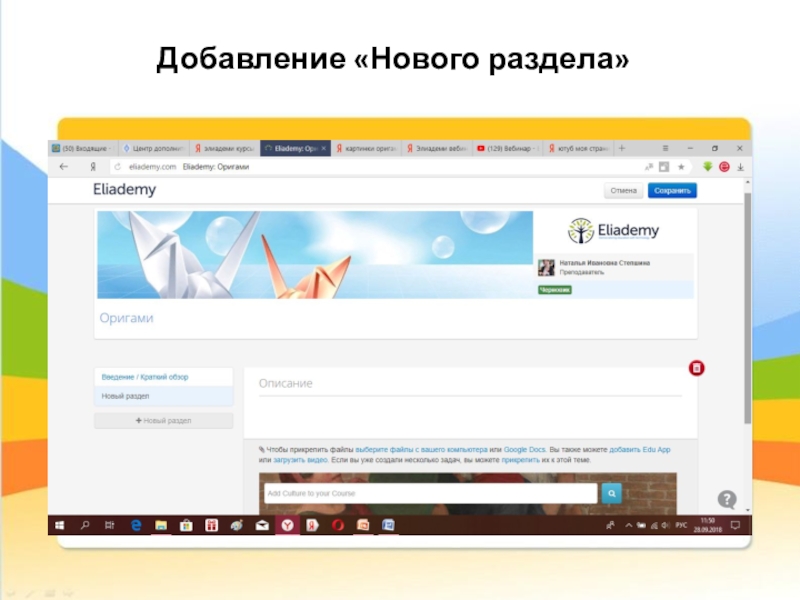Click the browser back arrow
The height and width of the screenshot is (600, 800).
pos(64,167)
